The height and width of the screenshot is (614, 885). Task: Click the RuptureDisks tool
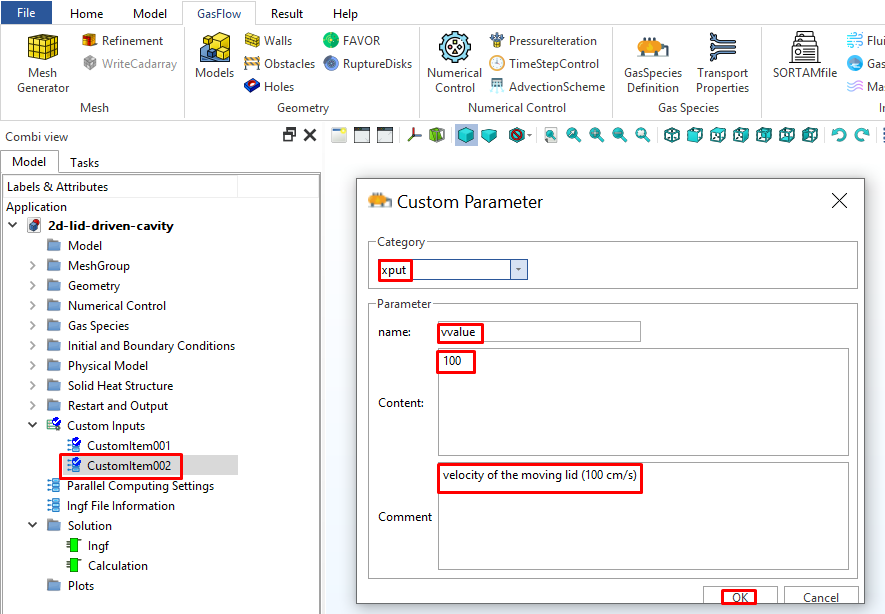[x=366, y=64]
